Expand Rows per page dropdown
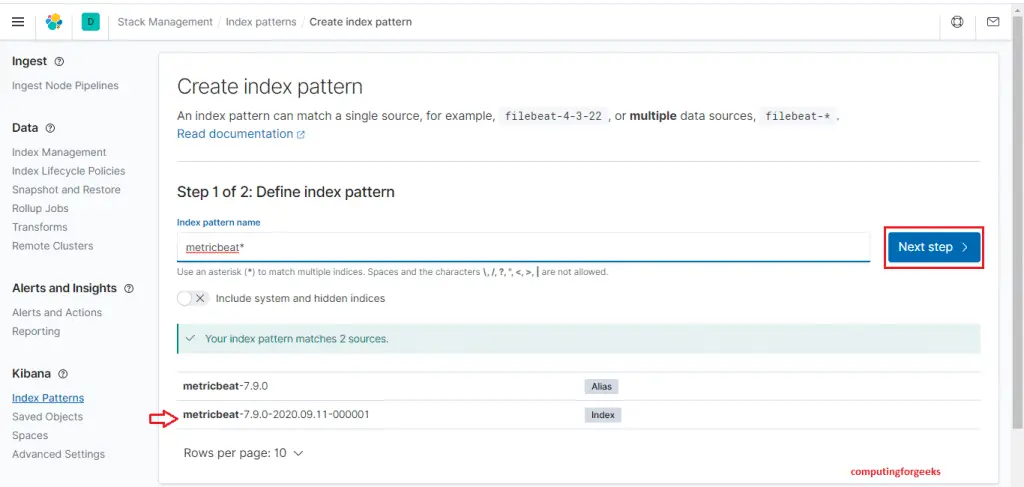The width and height of the screenshot is (1024, 487). point(244,452)
